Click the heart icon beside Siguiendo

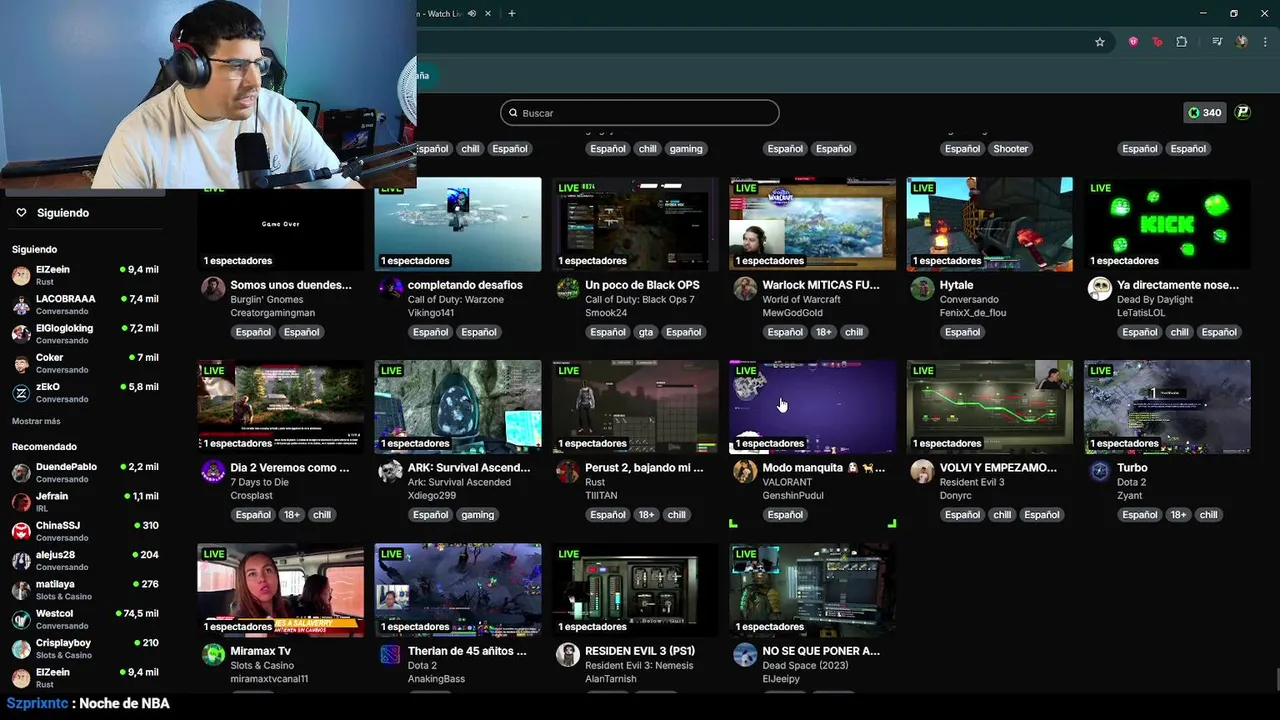[x=21, y=213]
